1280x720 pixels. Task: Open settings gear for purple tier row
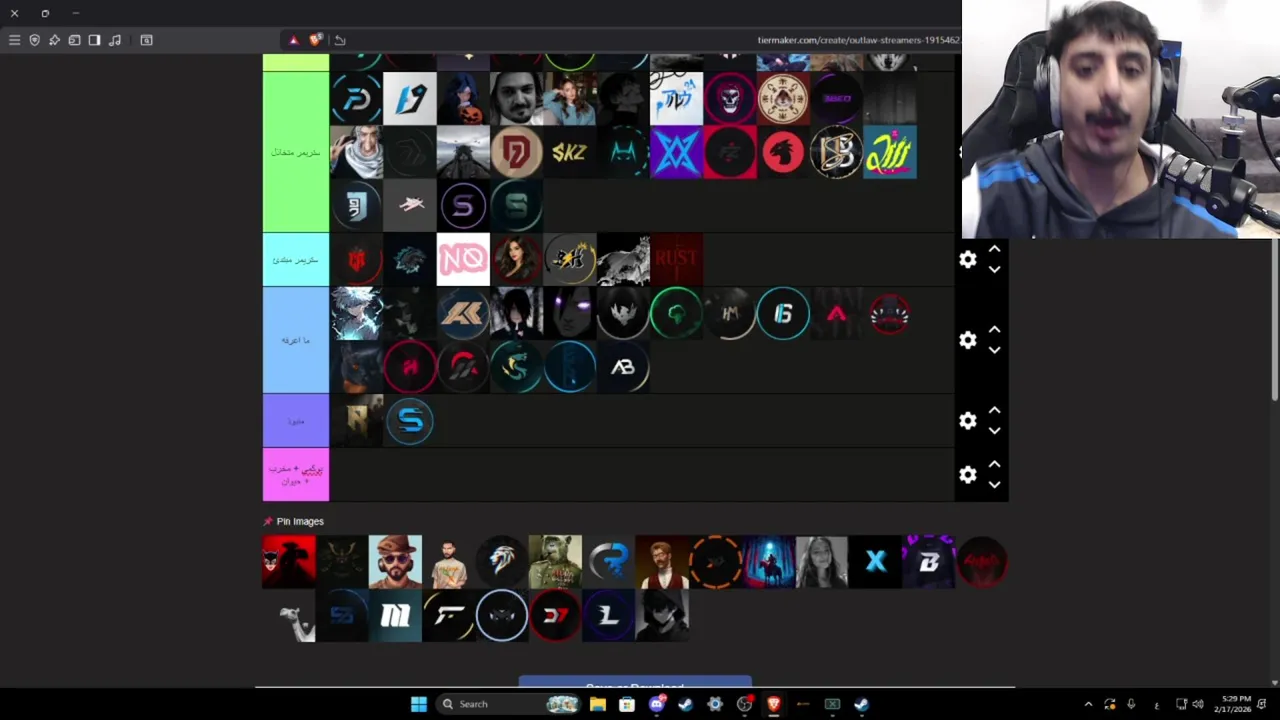click(x=967, y=421)
